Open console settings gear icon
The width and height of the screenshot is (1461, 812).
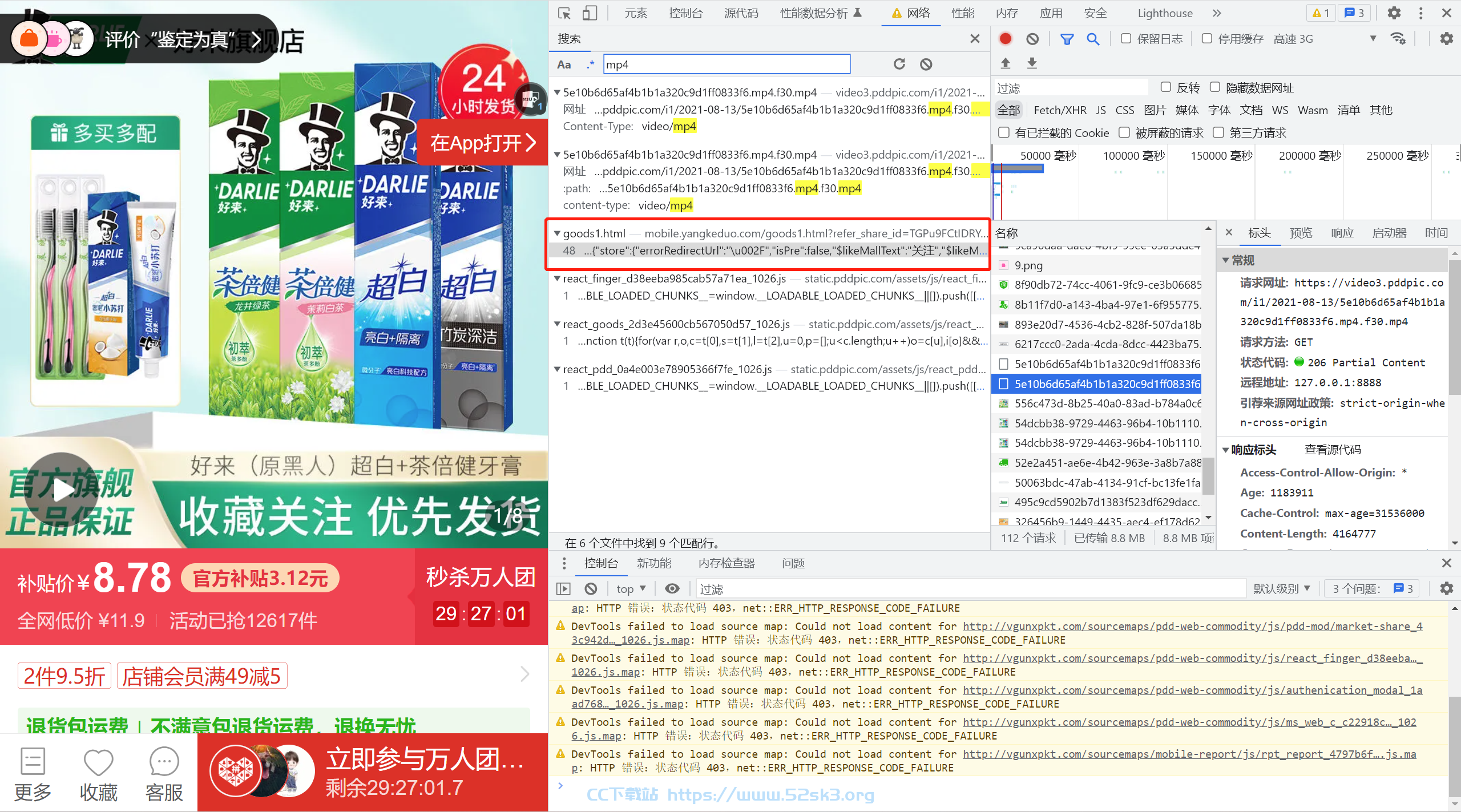coord(1446,588)
